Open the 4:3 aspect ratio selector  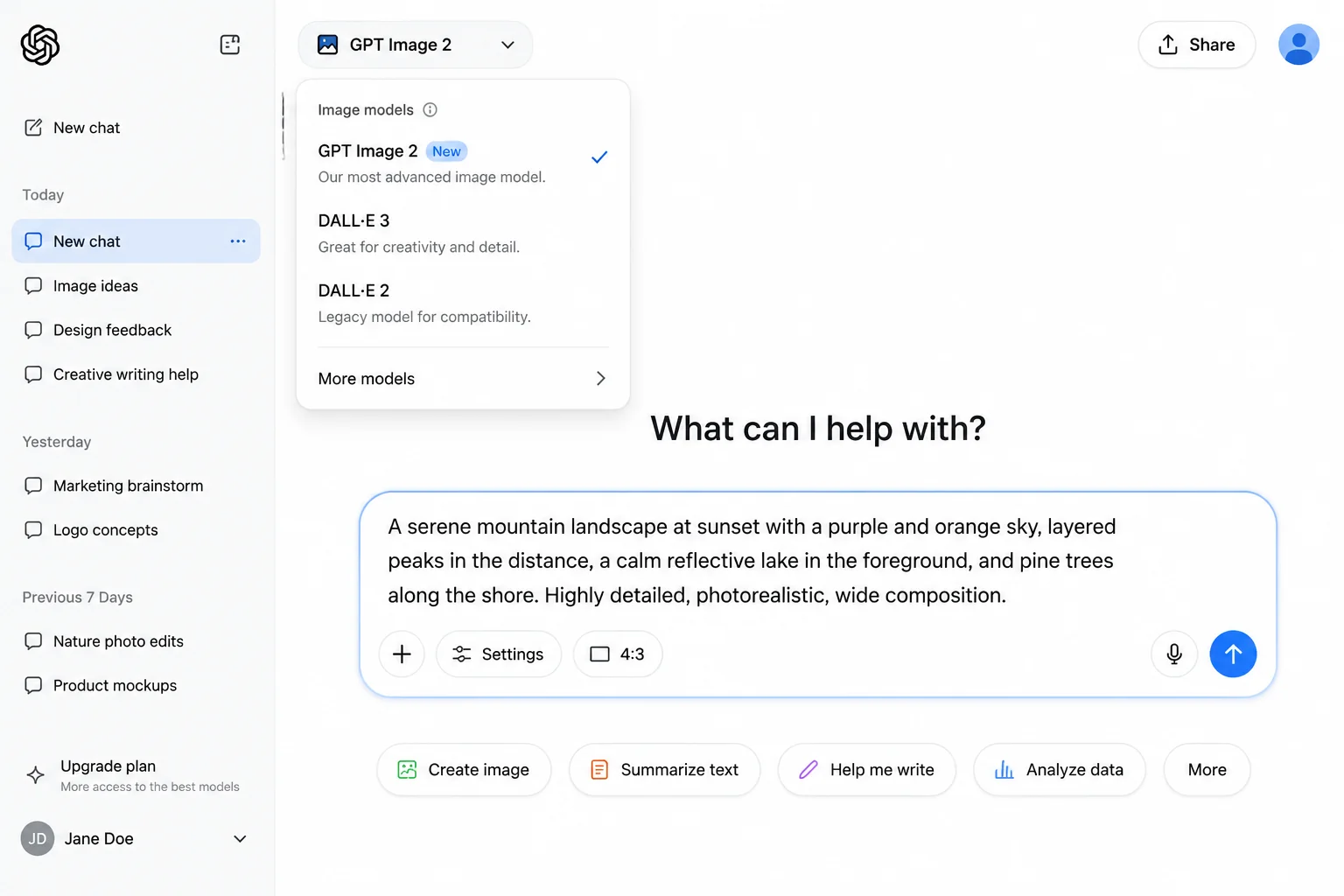pos(618,654)
